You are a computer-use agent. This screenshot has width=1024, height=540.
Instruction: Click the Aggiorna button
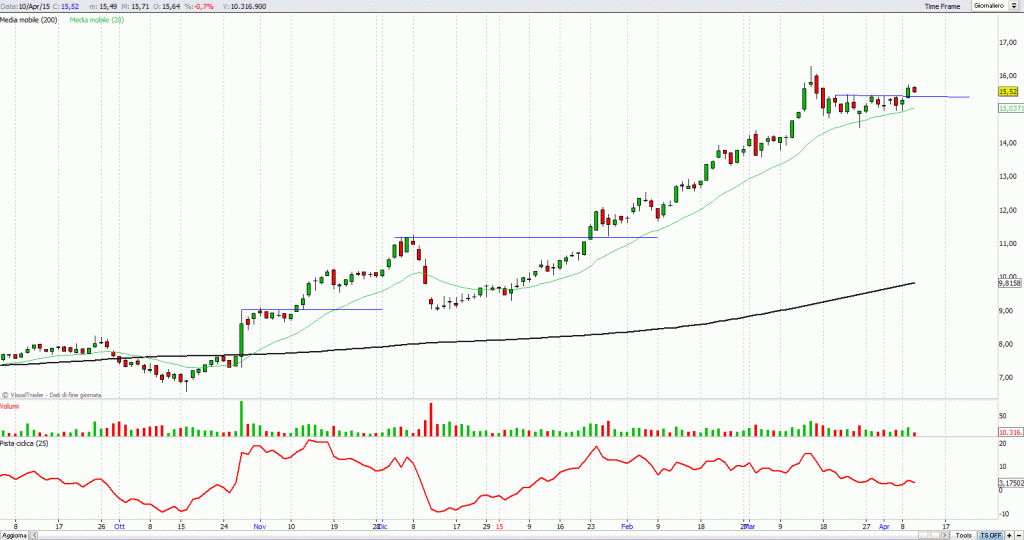[x=13, y=535]
